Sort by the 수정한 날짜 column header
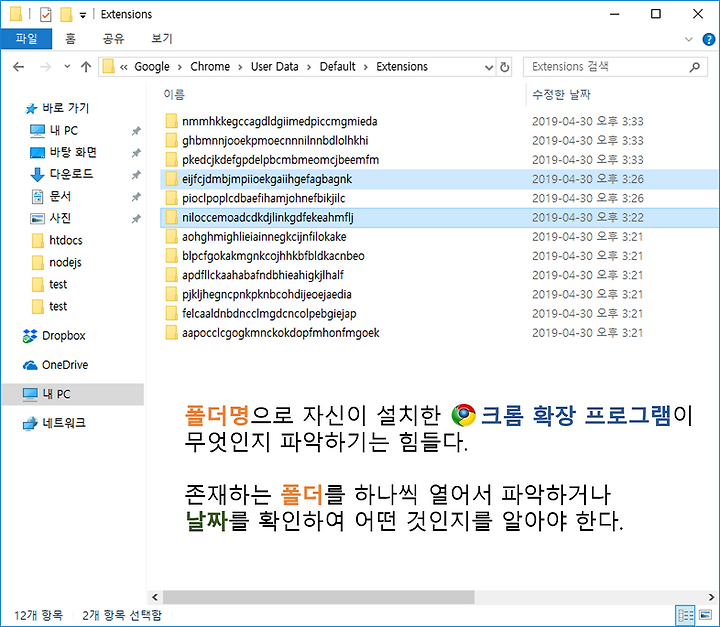 pyautogui.click(x=561, y=95)
